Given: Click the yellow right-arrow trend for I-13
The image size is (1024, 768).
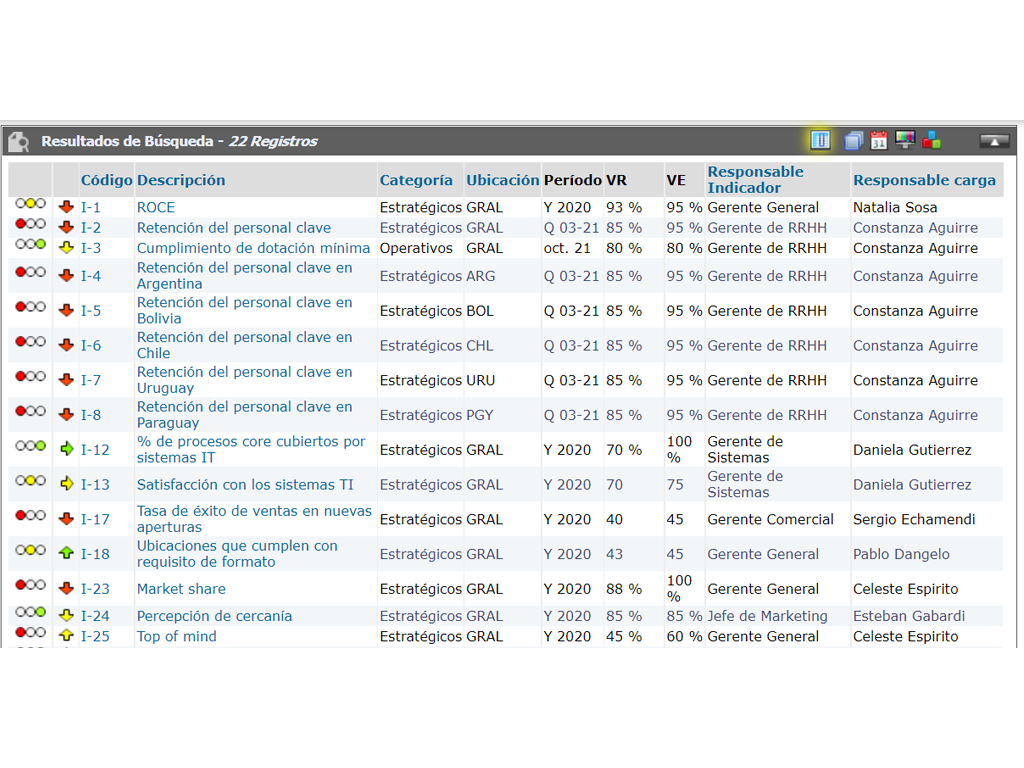Looking at the screenshot, I should click(x=66, y=484).
